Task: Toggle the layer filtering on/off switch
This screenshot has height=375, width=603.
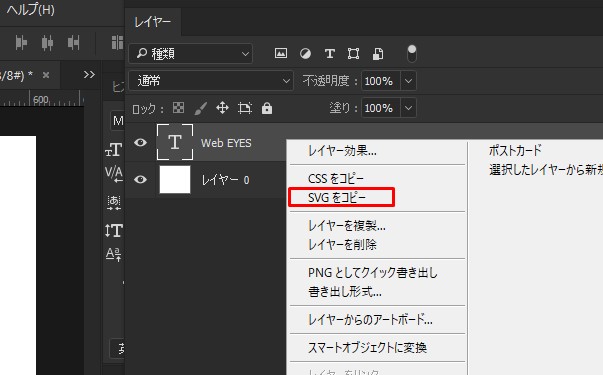Action: click(x=411, y=53)
